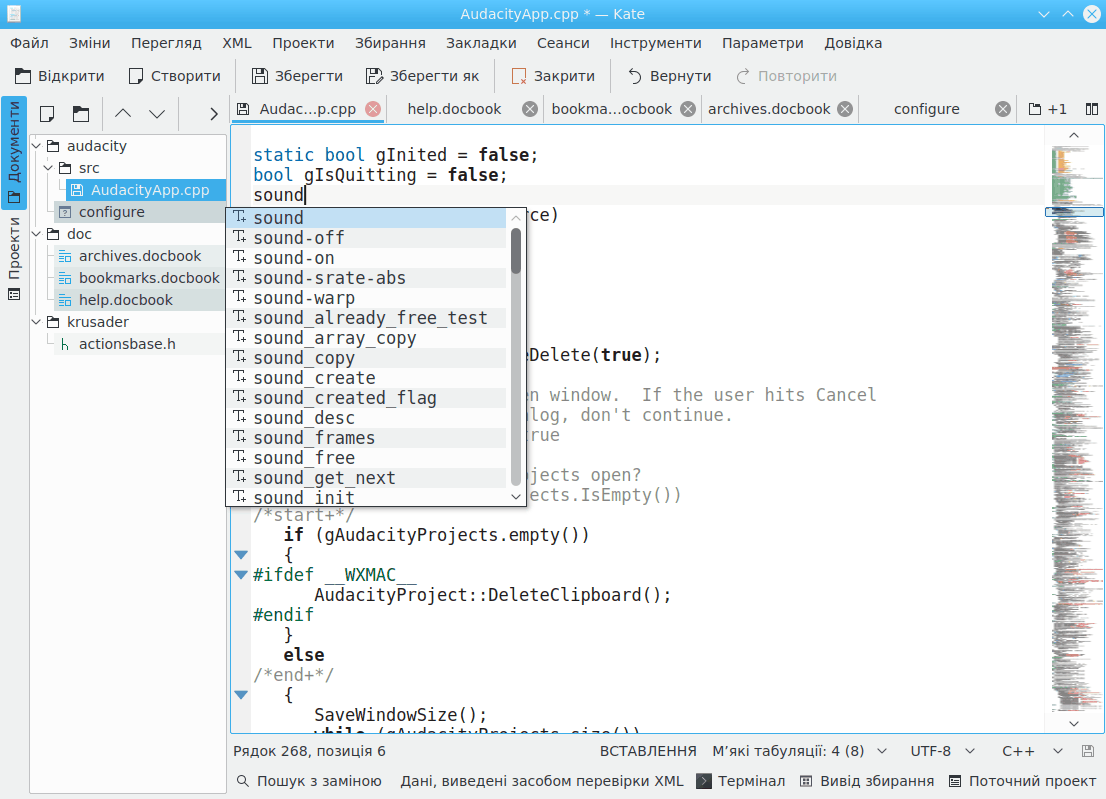Select sound_create from completion list
Screen dimensions: 1106x799
click(314, 378)
